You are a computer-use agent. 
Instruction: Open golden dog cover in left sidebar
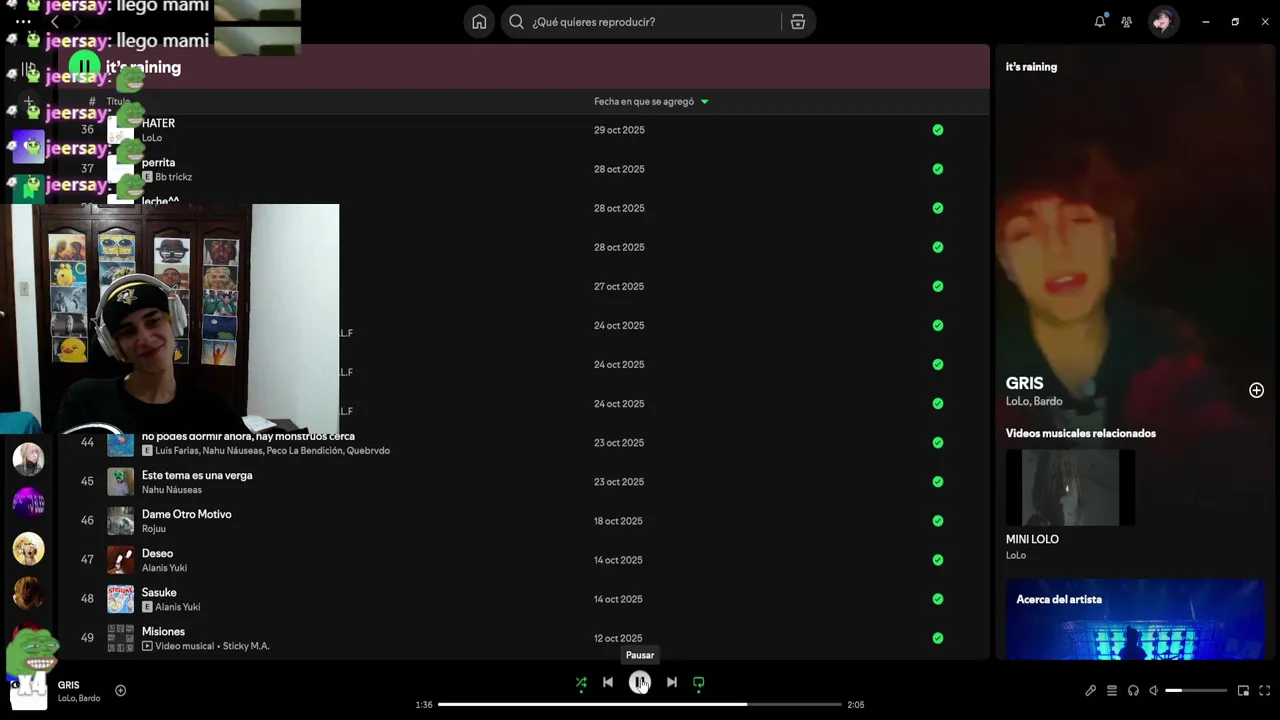pos(28,548)
